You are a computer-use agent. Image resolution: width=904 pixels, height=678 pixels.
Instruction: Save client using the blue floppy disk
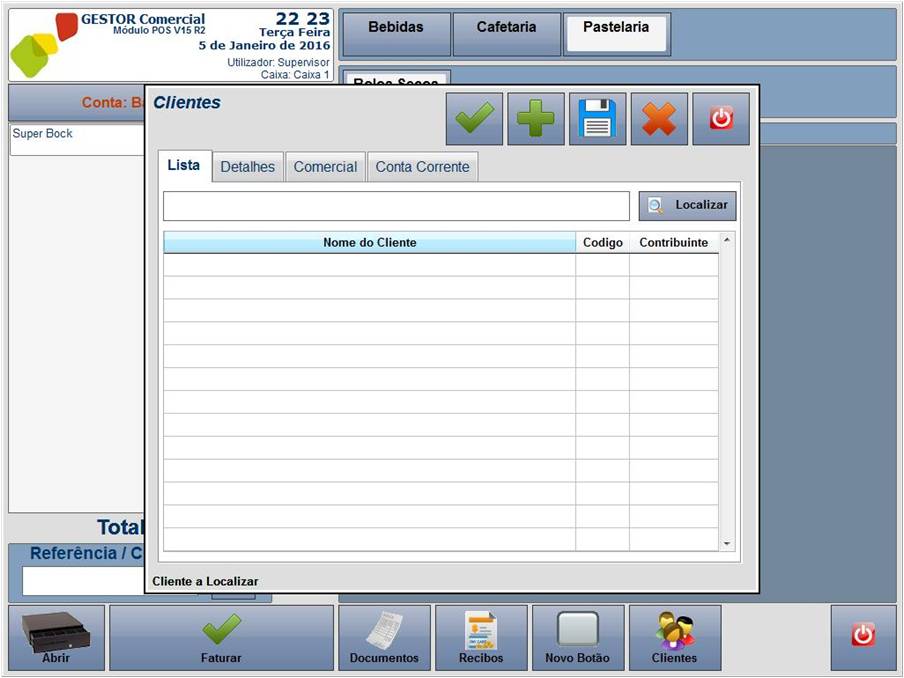pos(598,119)
